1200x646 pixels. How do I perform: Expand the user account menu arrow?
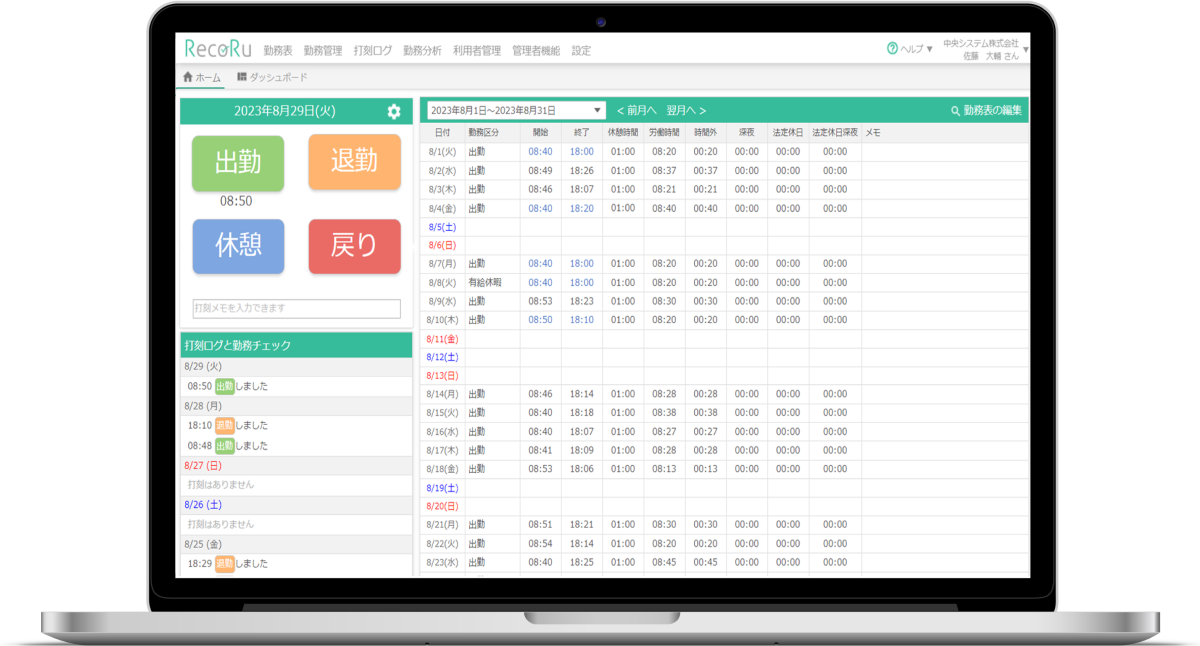point(1025,50)
